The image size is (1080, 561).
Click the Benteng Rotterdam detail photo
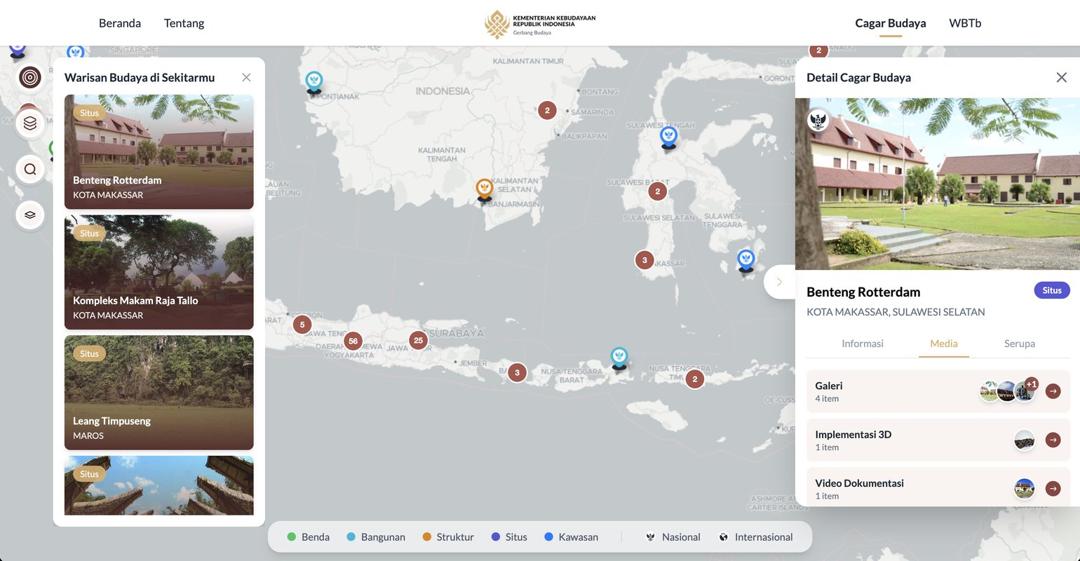(x=937, y=183)
